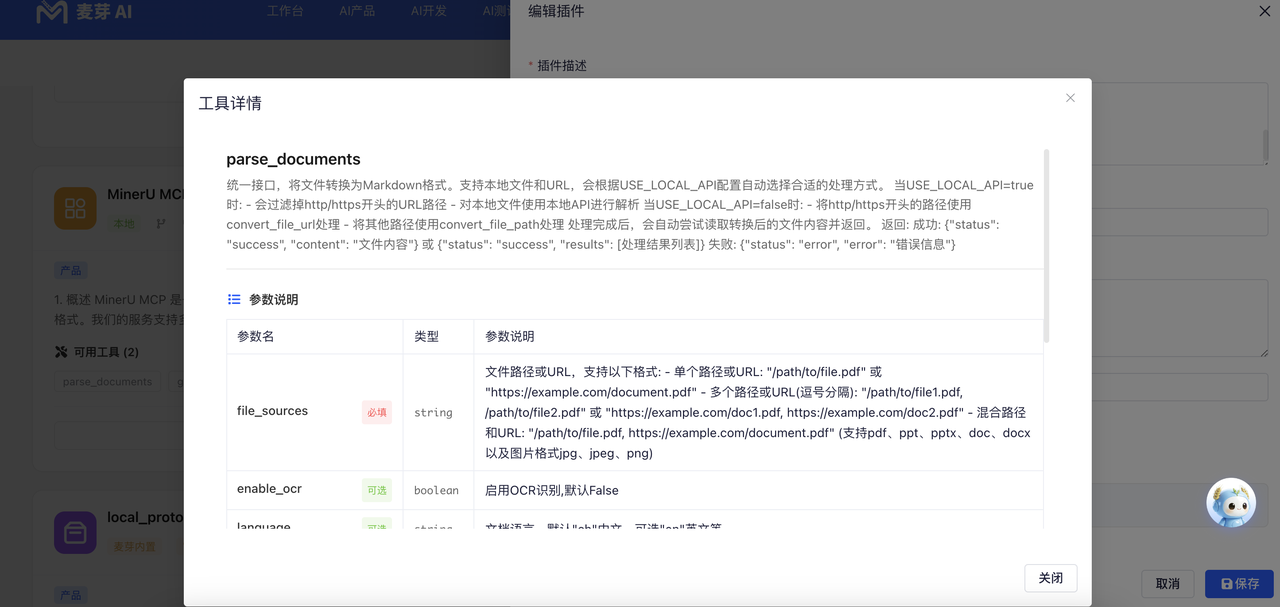
Task: Click the 麦芽 AI logo
Action: pyautogui.click(x=83, y=13)
